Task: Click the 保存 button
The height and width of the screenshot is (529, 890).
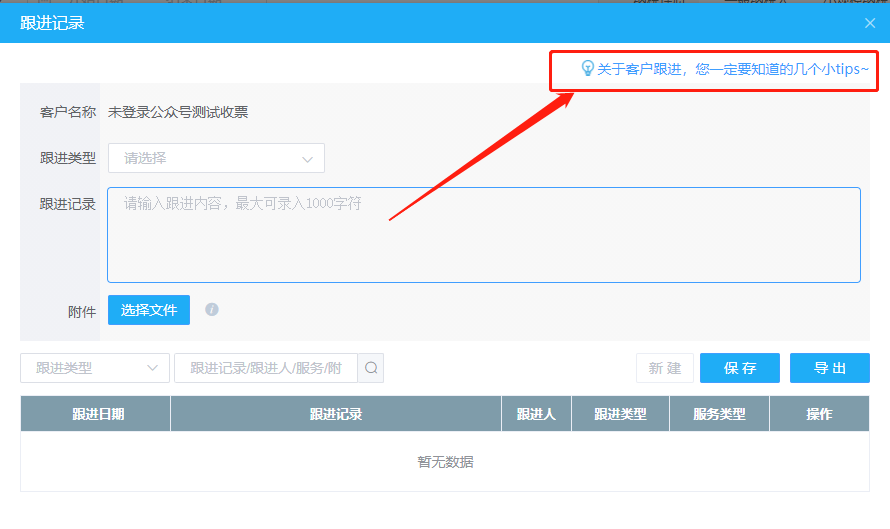Action: point(740,368)
